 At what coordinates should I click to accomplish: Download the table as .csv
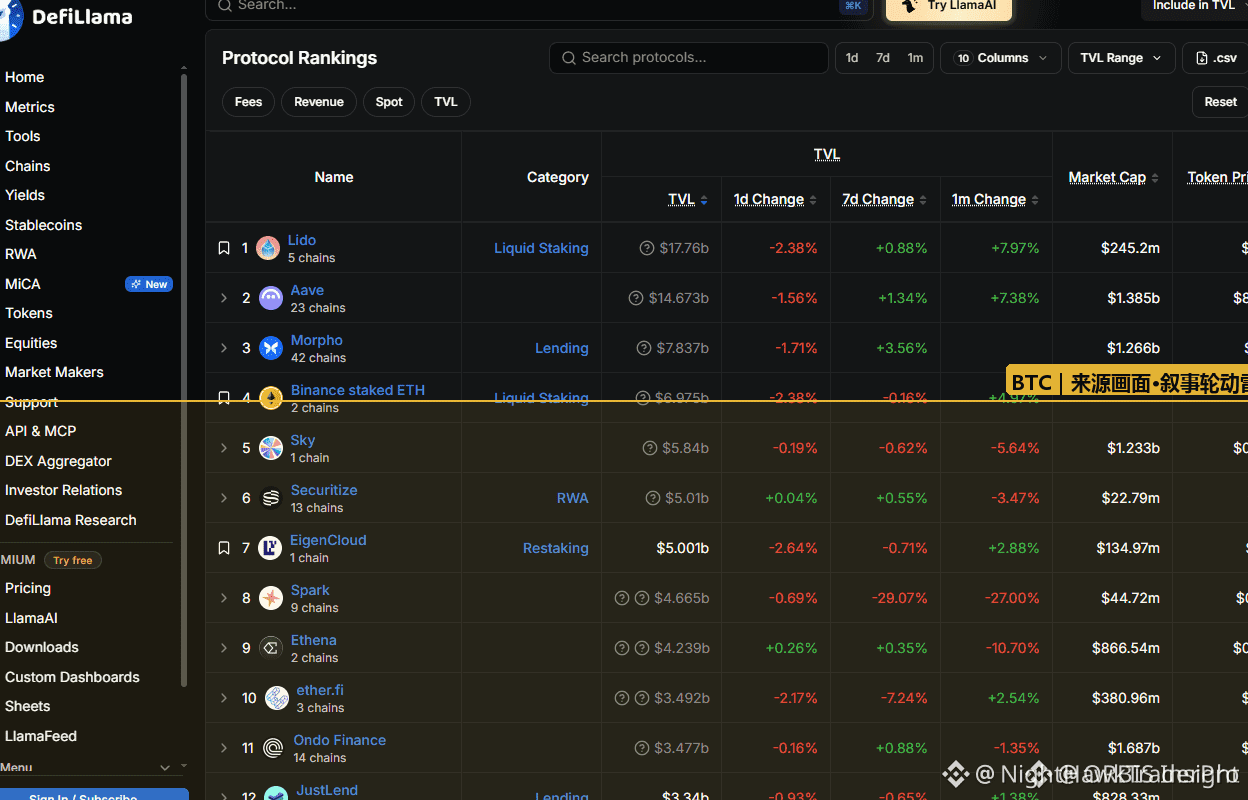pyautogui.click(x=1216, y=58)
